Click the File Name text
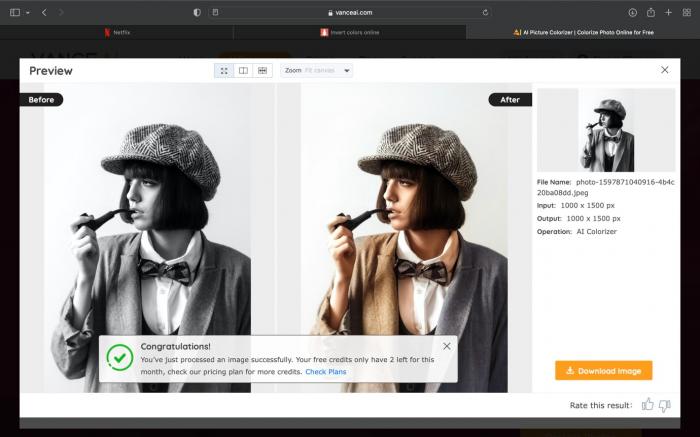 coord(606,187)
